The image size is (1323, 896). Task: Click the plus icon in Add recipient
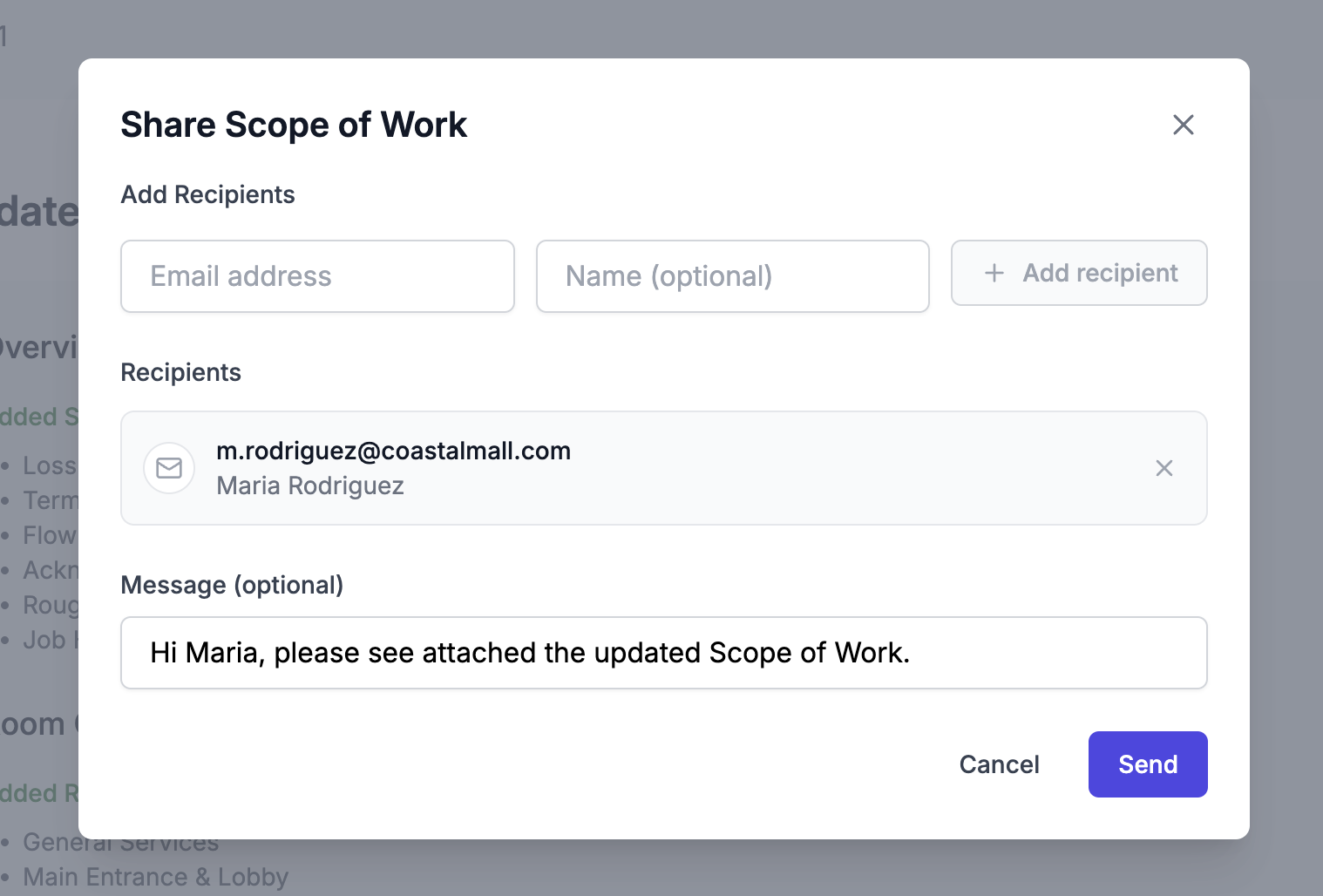[x=994, y=273]
